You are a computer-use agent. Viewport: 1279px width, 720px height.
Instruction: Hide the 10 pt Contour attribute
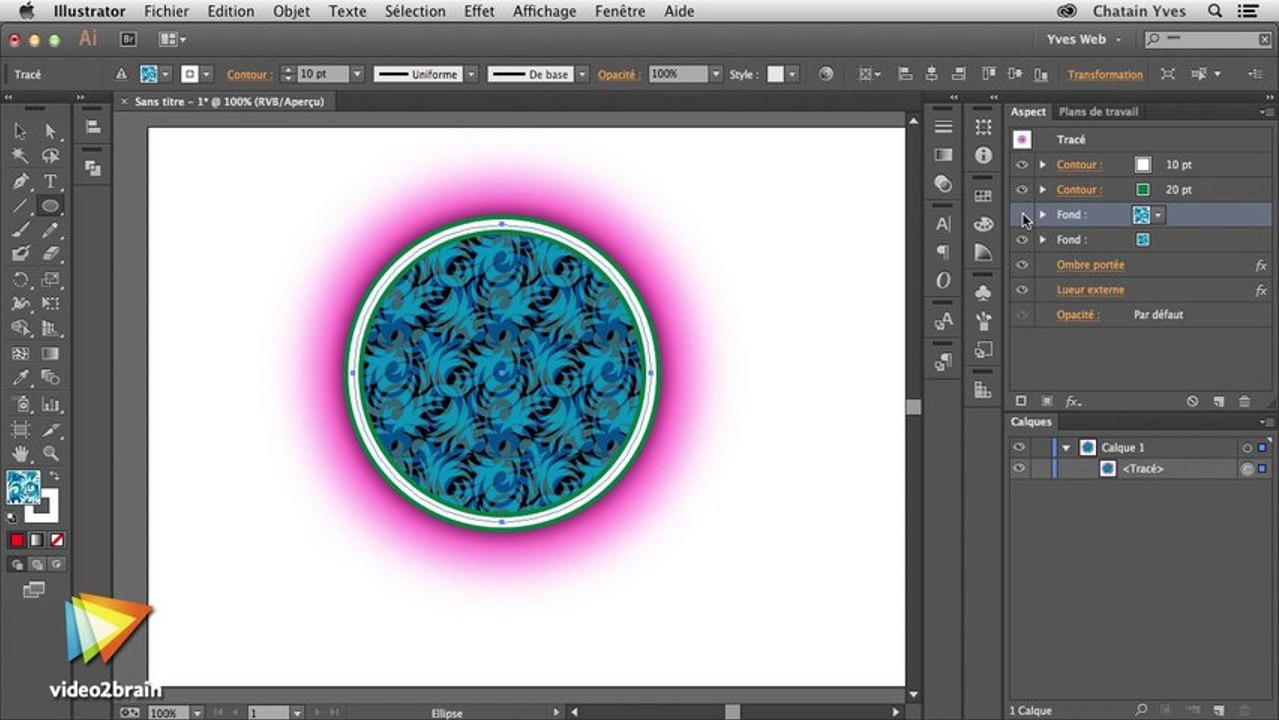pyautogui.click(x=1021, y=165)
